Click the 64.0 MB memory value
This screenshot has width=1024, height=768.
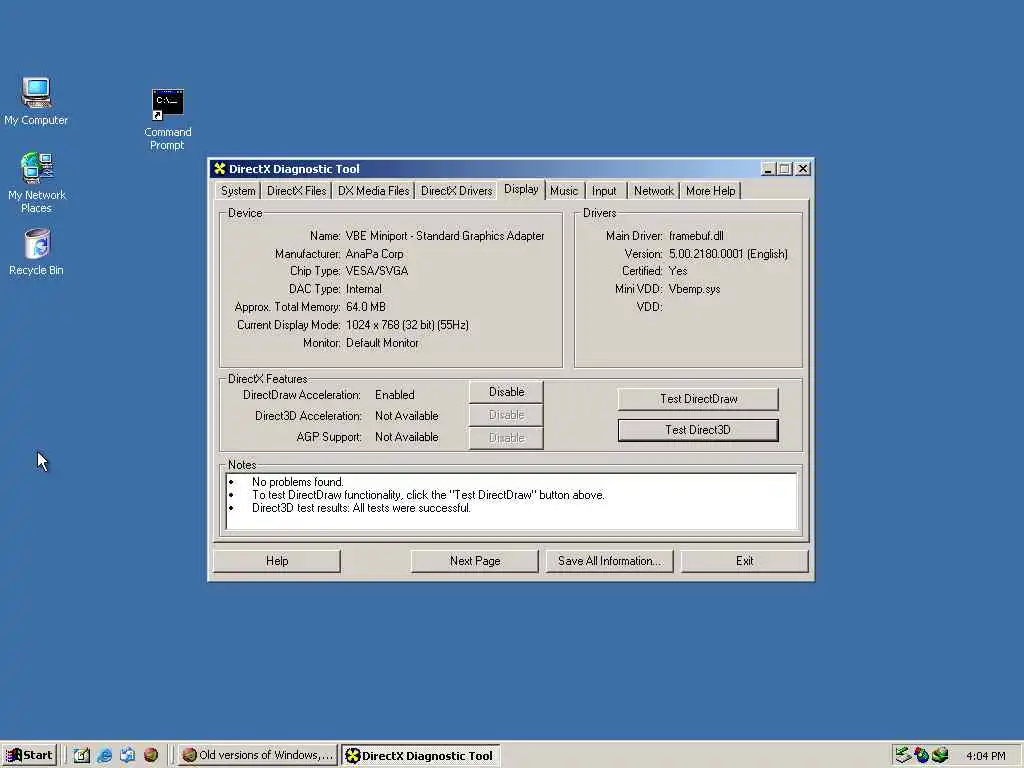point(366,307)
